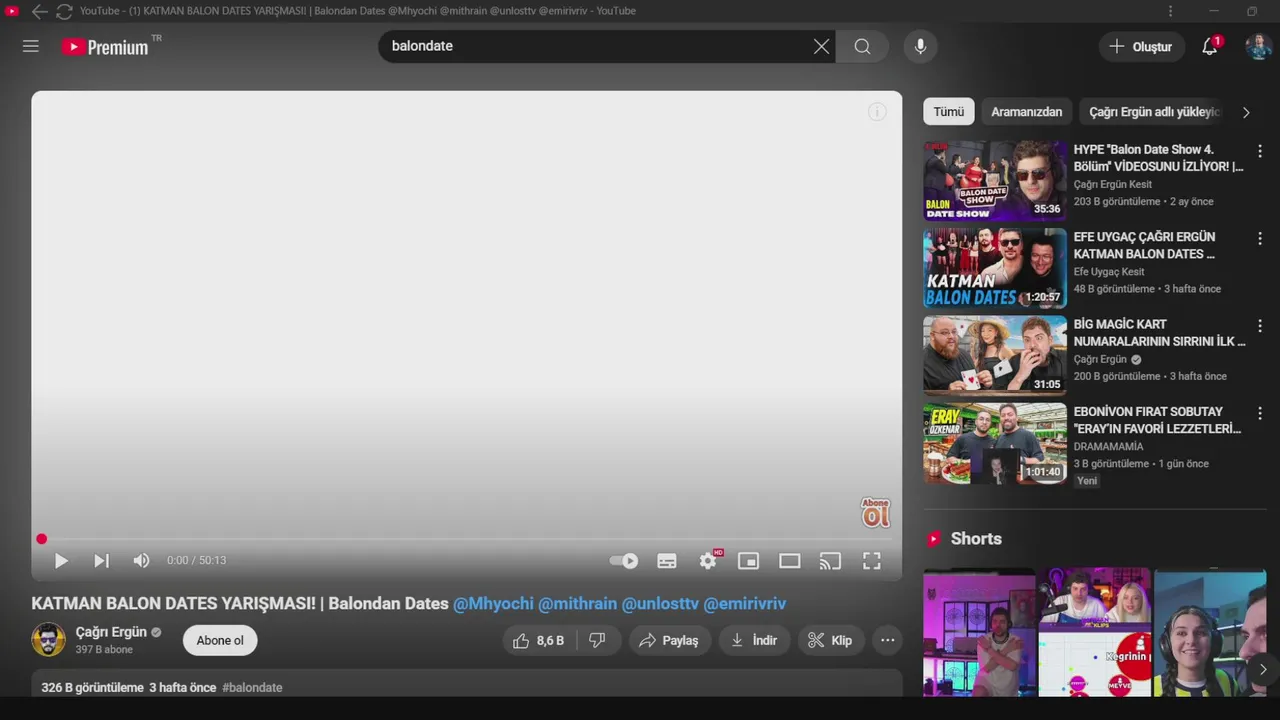Share the video with Paylaş
The height and width of the screenshot is (720, 1280).
(x=669, y=641)
